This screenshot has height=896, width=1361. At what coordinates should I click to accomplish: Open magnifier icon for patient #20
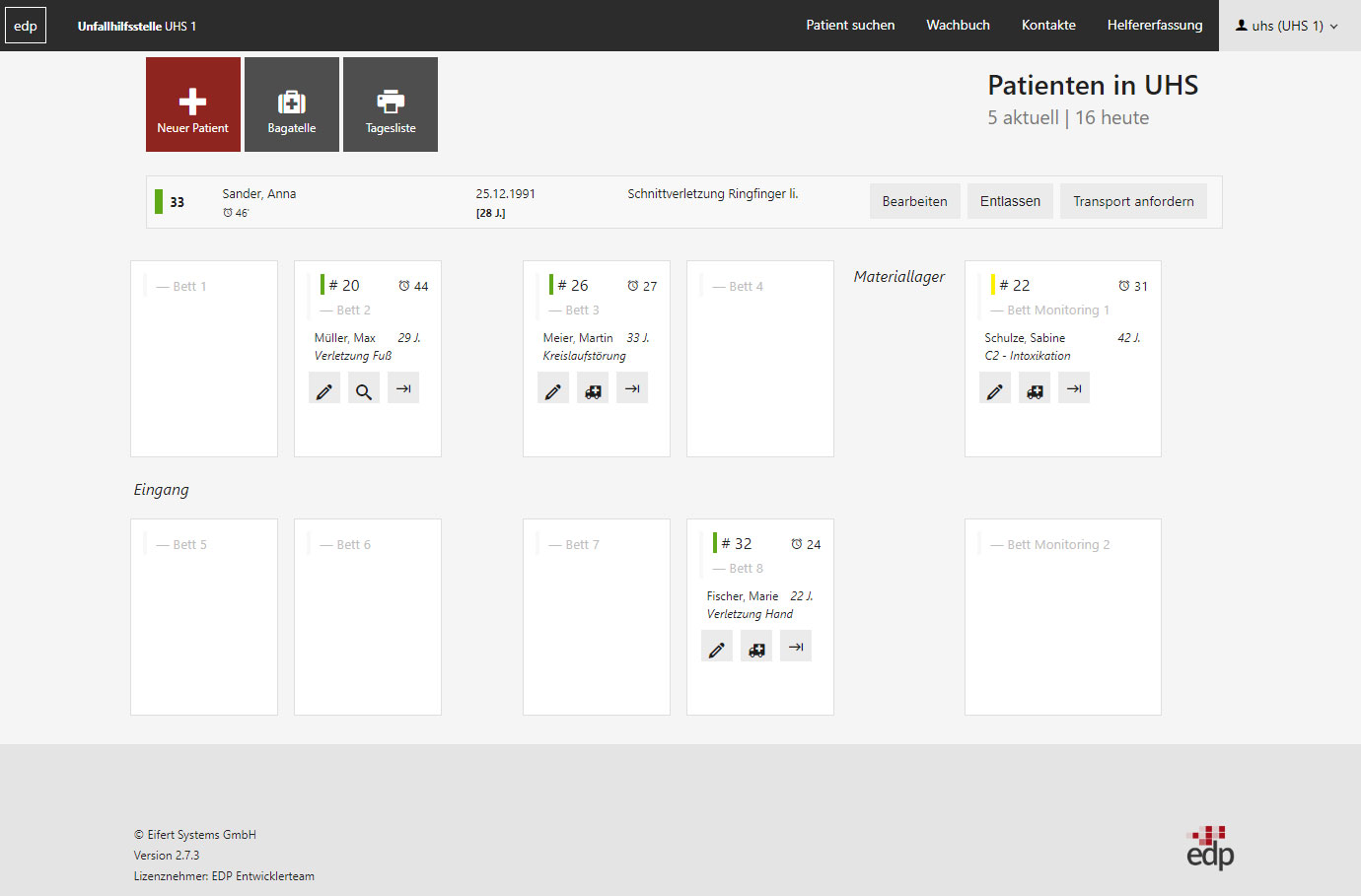[x=364, y=388]
